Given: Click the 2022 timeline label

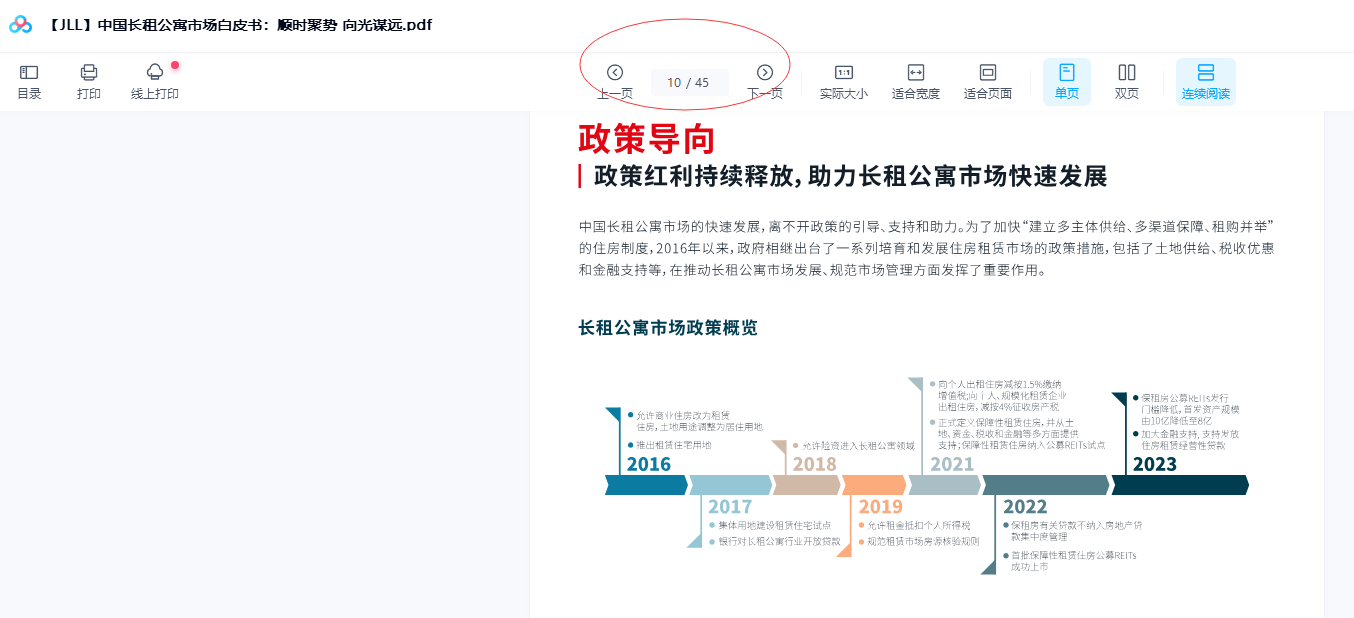Looking at the screenshot, I should tap(1025, 507).
